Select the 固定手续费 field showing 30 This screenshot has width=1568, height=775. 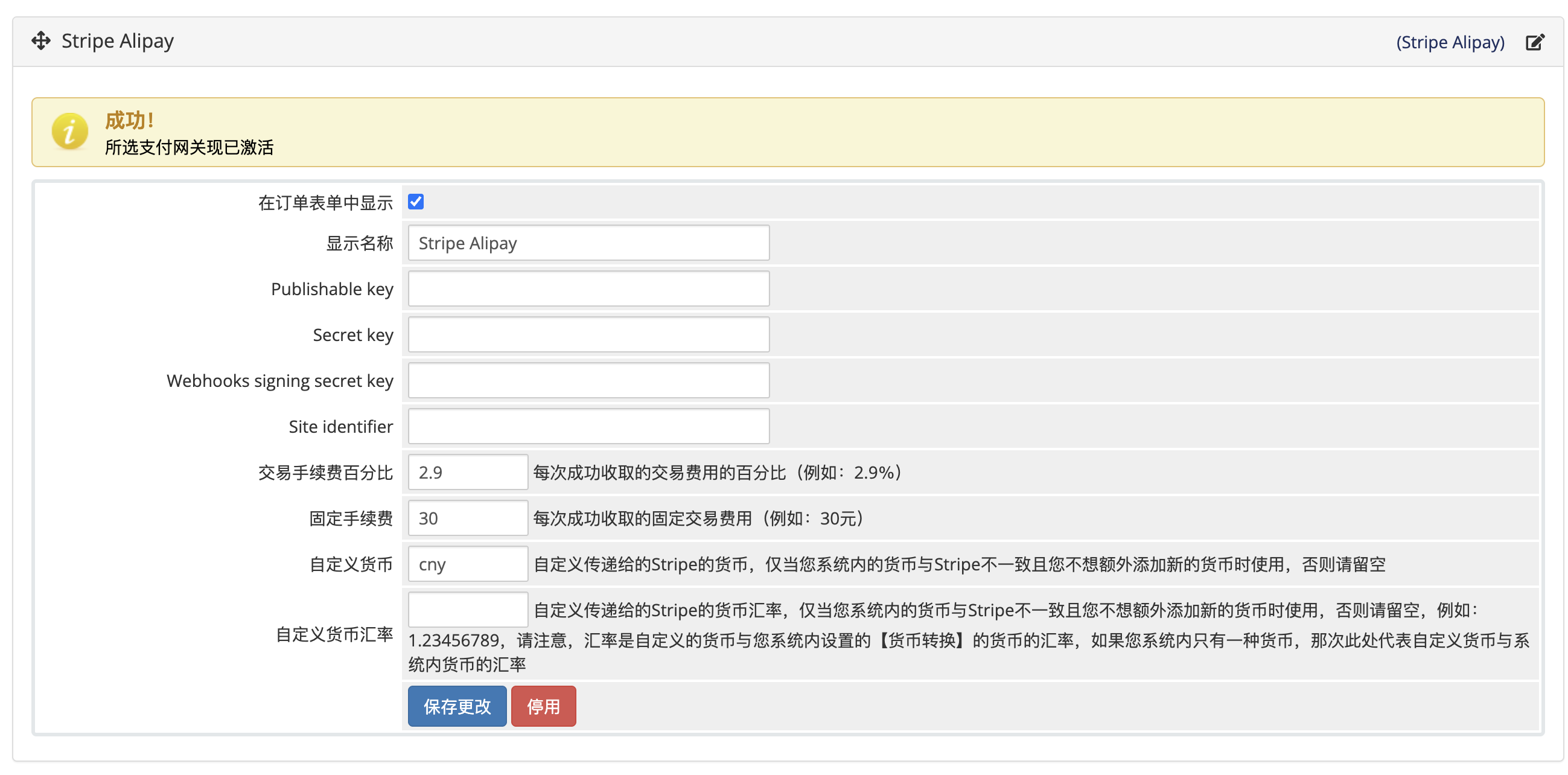tap(468, 517)
